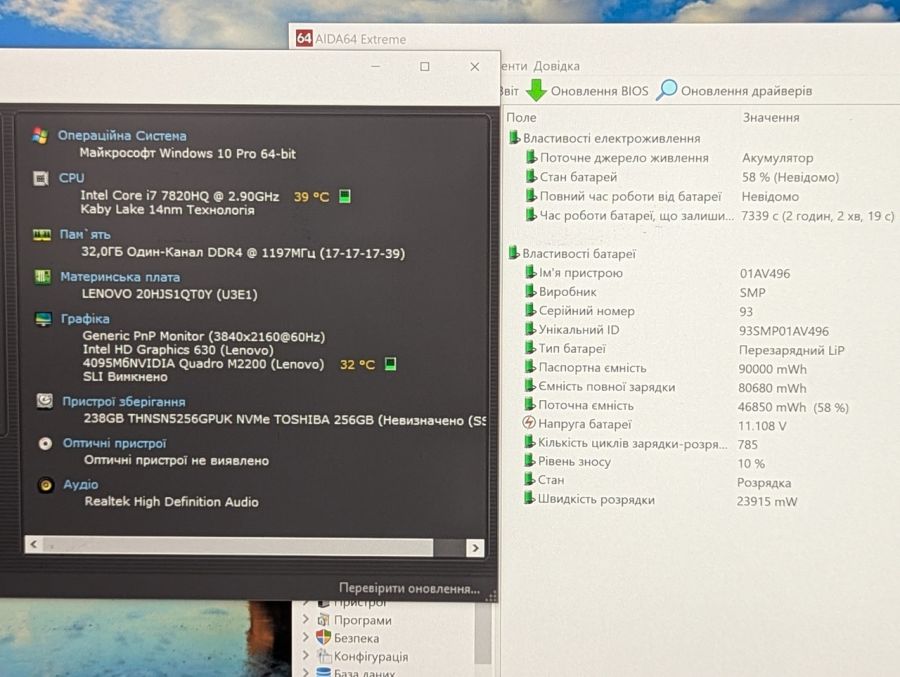Viewport: 900px width, 677px height.
Task: Click Перевірити оновлення link in Speccy
Action: [x=409, y=588]
